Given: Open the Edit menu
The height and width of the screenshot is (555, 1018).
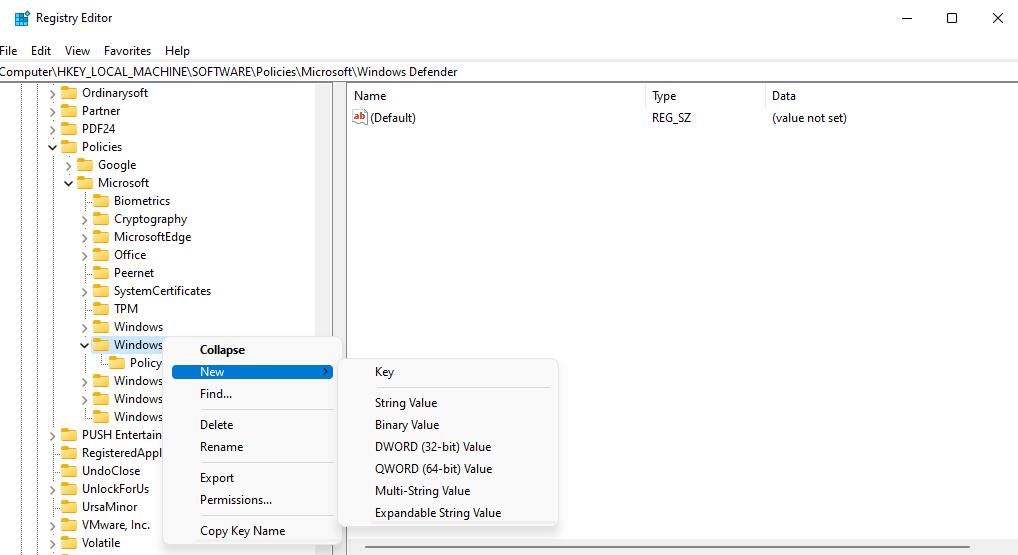Looking at the screenshot, I should (41, 51).
